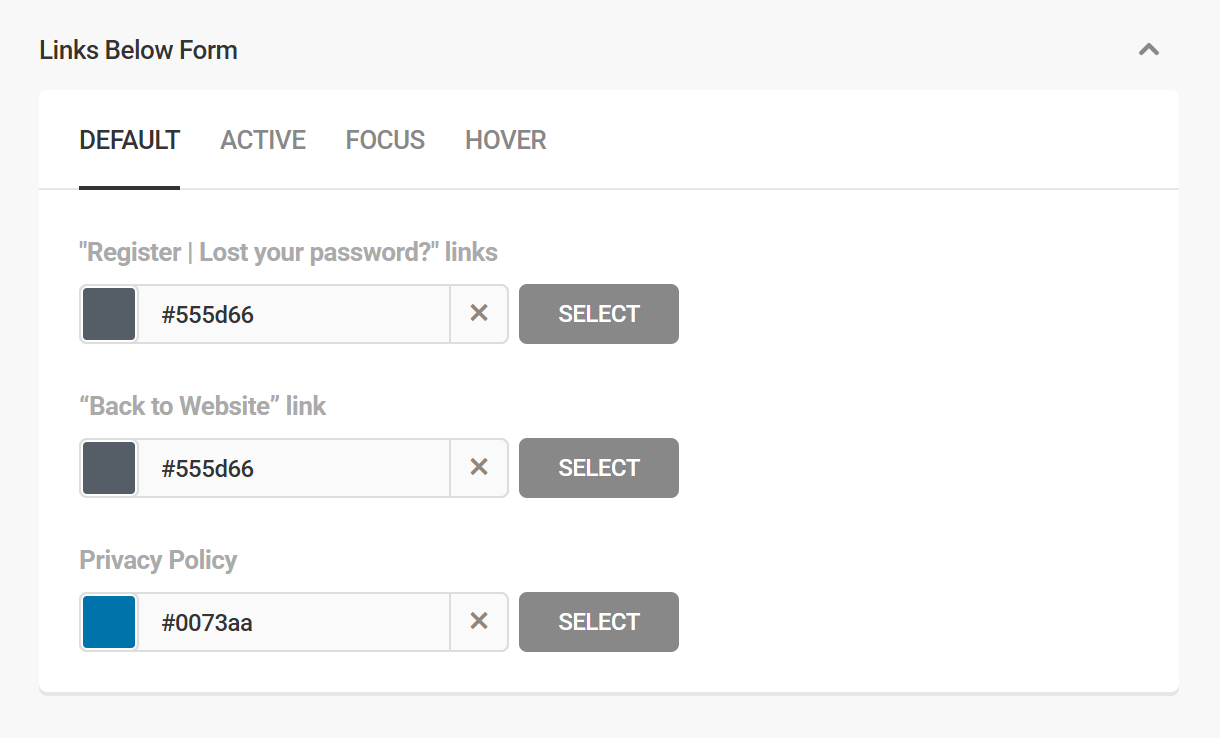Edit the Privacy Policy hex field

pos(293,622)
